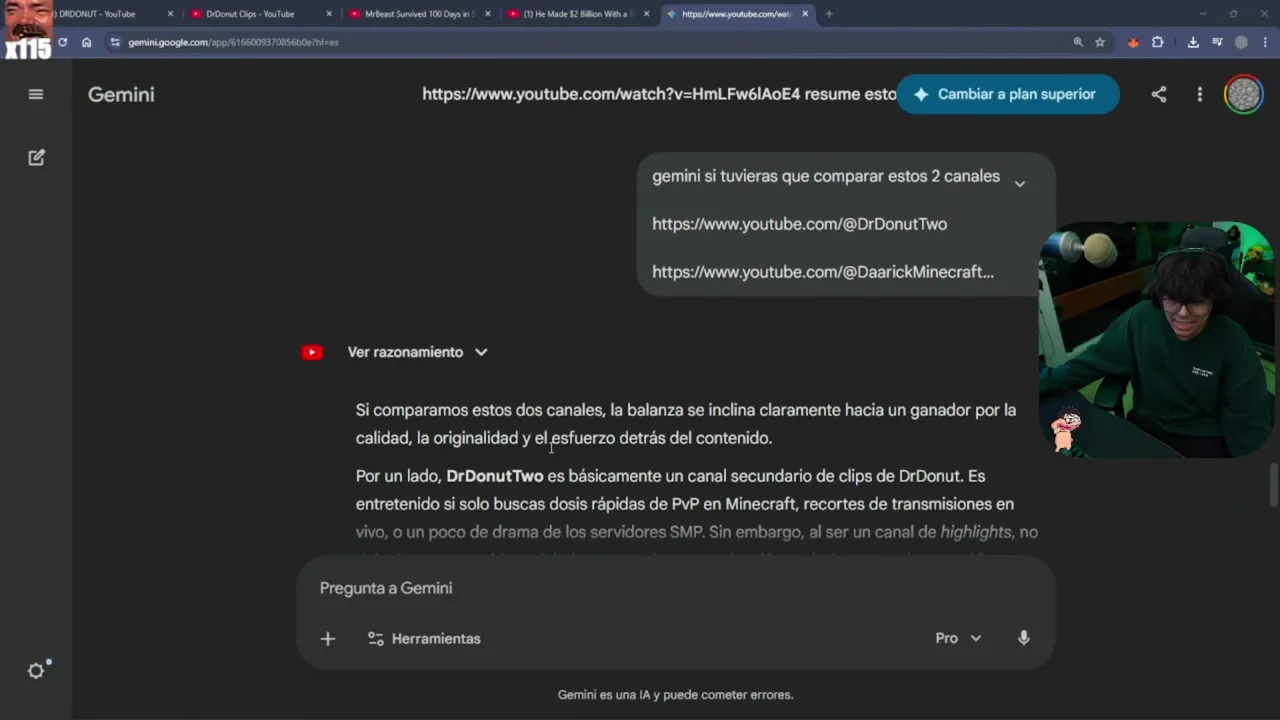Image resolution: width=1280 pixels, height=720 pixels.
Task: Click the streamer webcam overlay
Action: 1156,340
